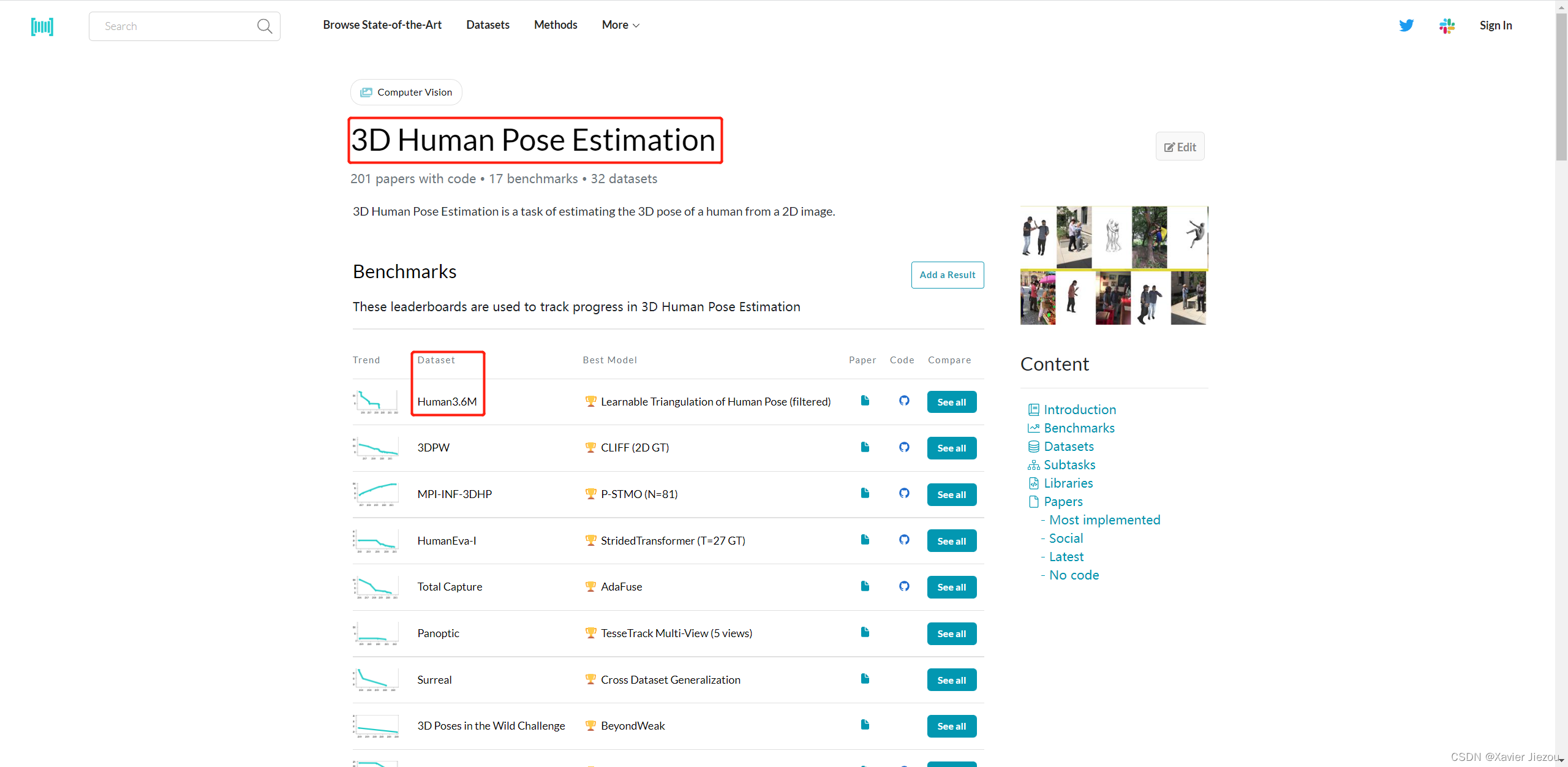1568x767 pixels.
Task: Open GitHub code icon for 3DPW row
Action: [x=904, y=447]
